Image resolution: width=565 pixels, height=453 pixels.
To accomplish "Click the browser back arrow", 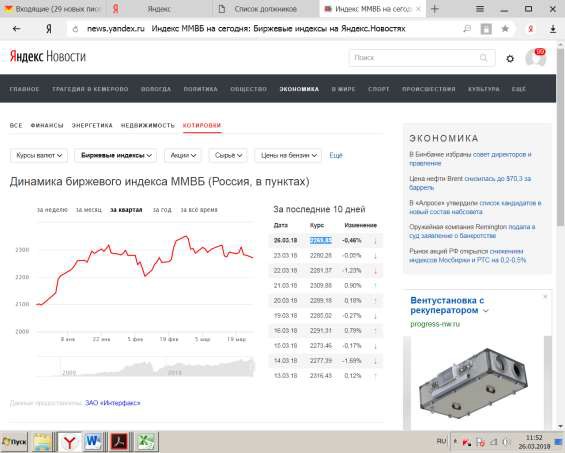I will click(x=17, y=29).
